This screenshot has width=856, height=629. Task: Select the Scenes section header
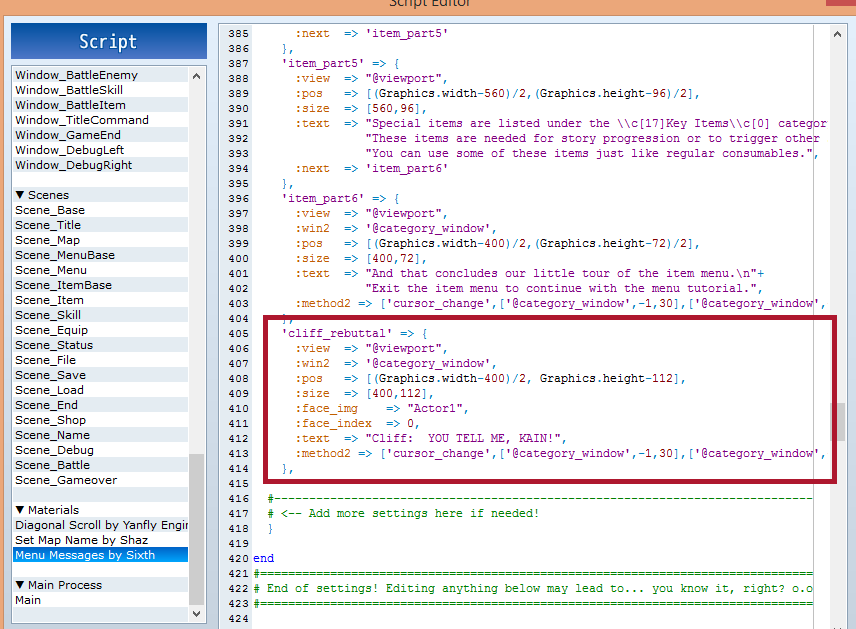[x=100, y=195]
